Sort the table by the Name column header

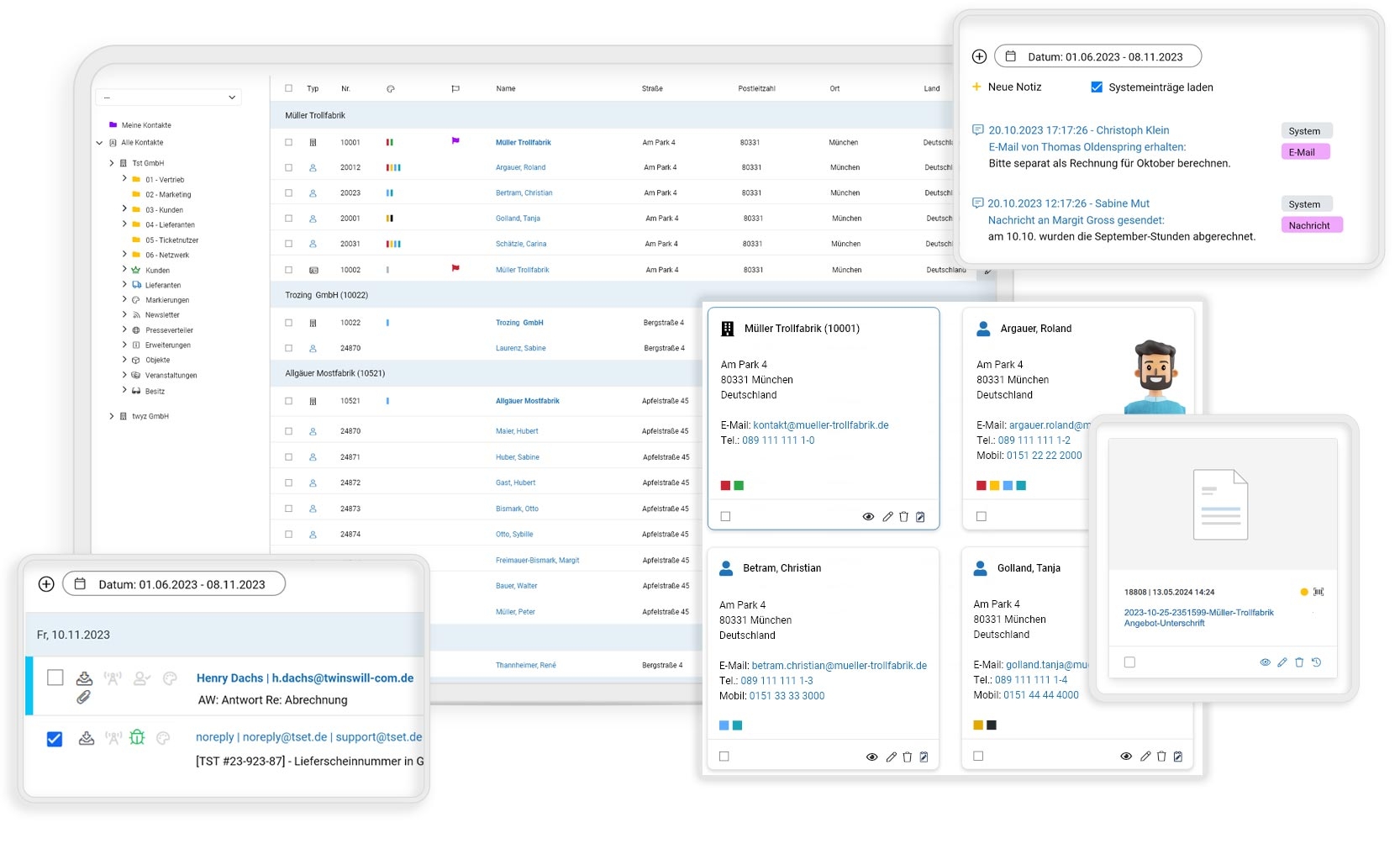506,88
